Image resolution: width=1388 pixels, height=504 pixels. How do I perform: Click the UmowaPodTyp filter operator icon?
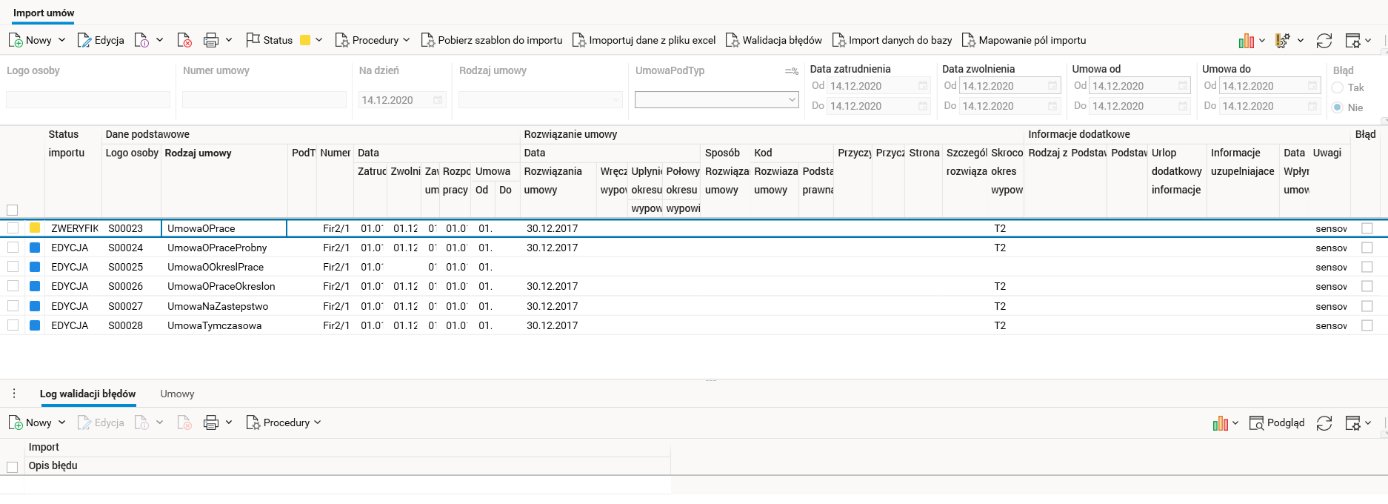point(791,71)
